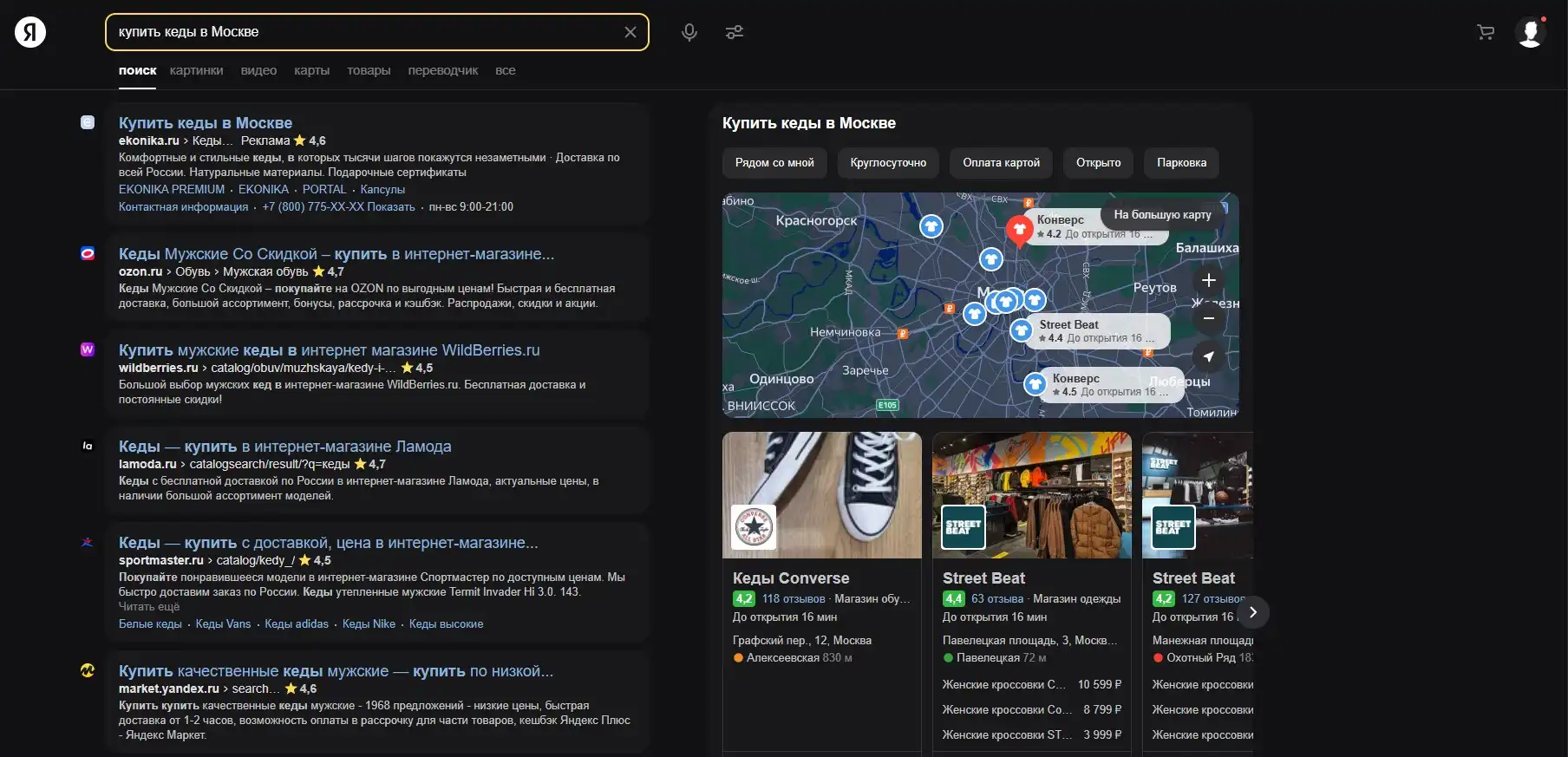Open the 63 отзыва reviews link

tap(997, 598)
